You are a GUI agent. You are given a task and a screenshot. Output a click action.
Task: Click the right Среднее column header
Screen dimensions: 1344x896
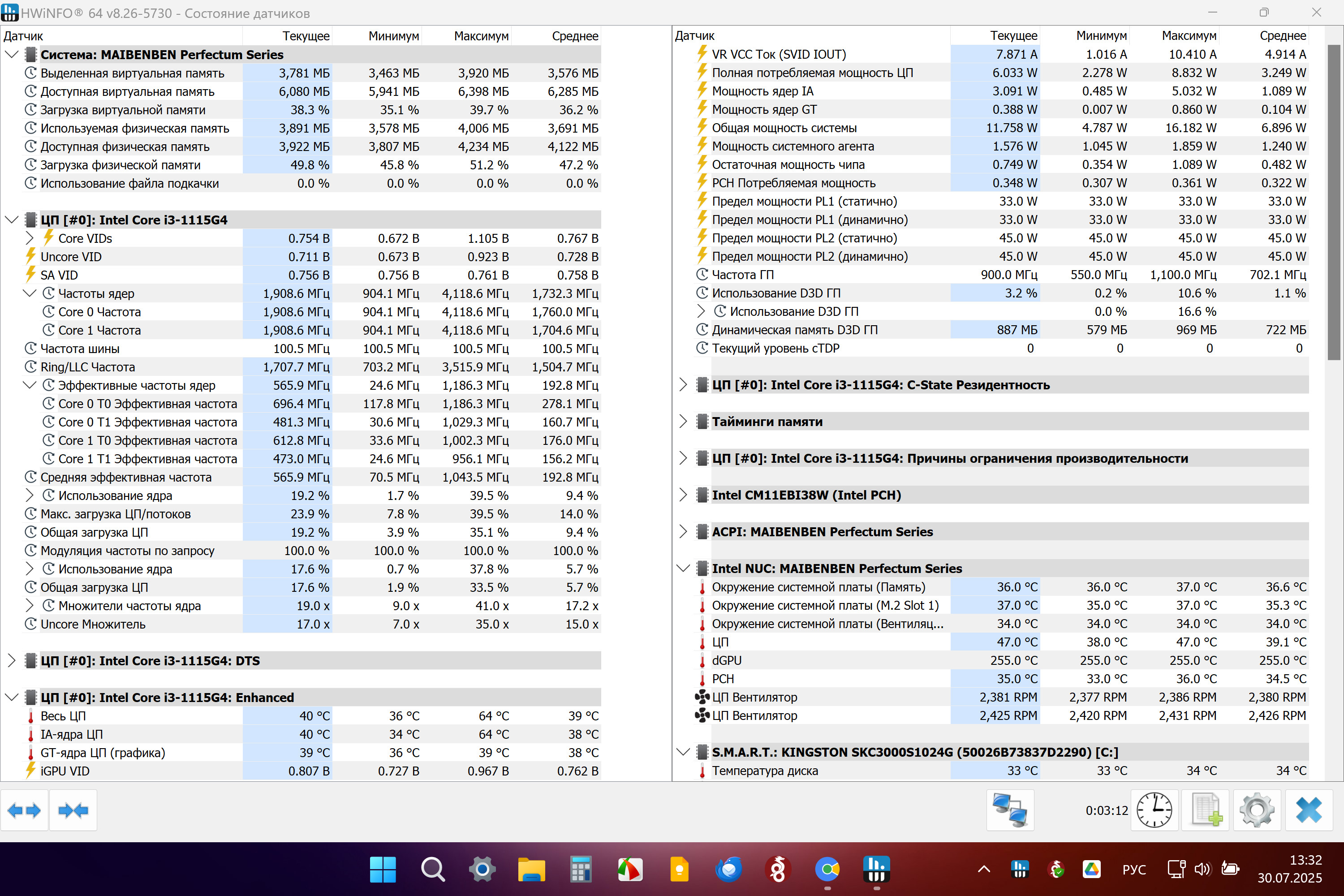point(1282,36)
